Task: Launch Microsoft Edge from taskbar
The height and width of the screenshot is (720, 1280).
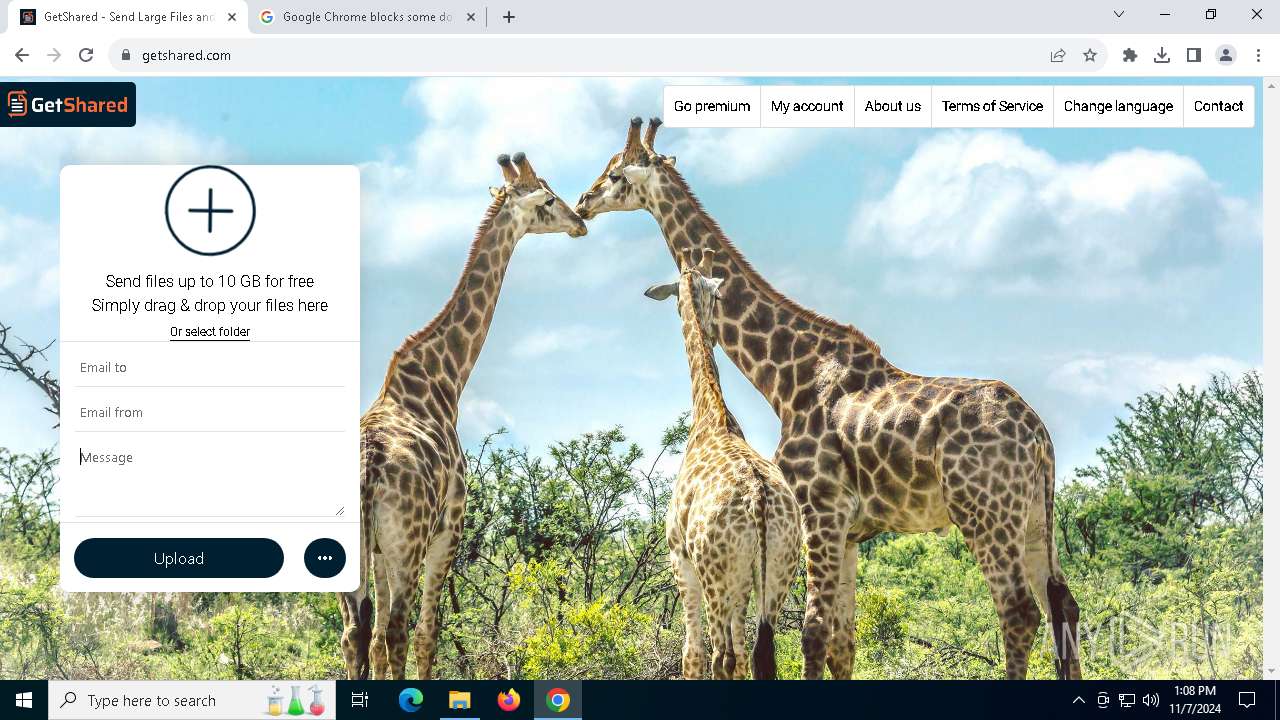Action: tap(411, 700)
